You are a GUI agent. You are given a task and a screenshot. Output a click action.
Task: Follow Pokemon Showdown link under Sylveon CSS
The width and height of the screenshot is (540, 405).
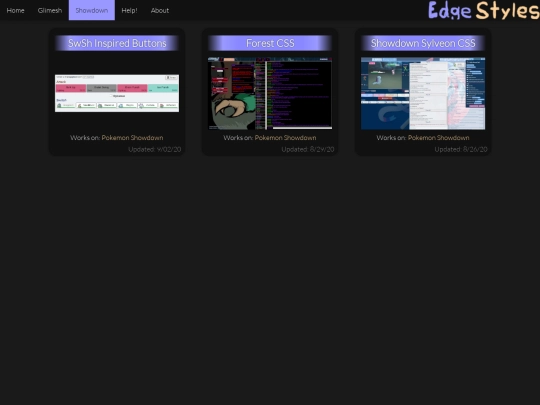point(438,138)
